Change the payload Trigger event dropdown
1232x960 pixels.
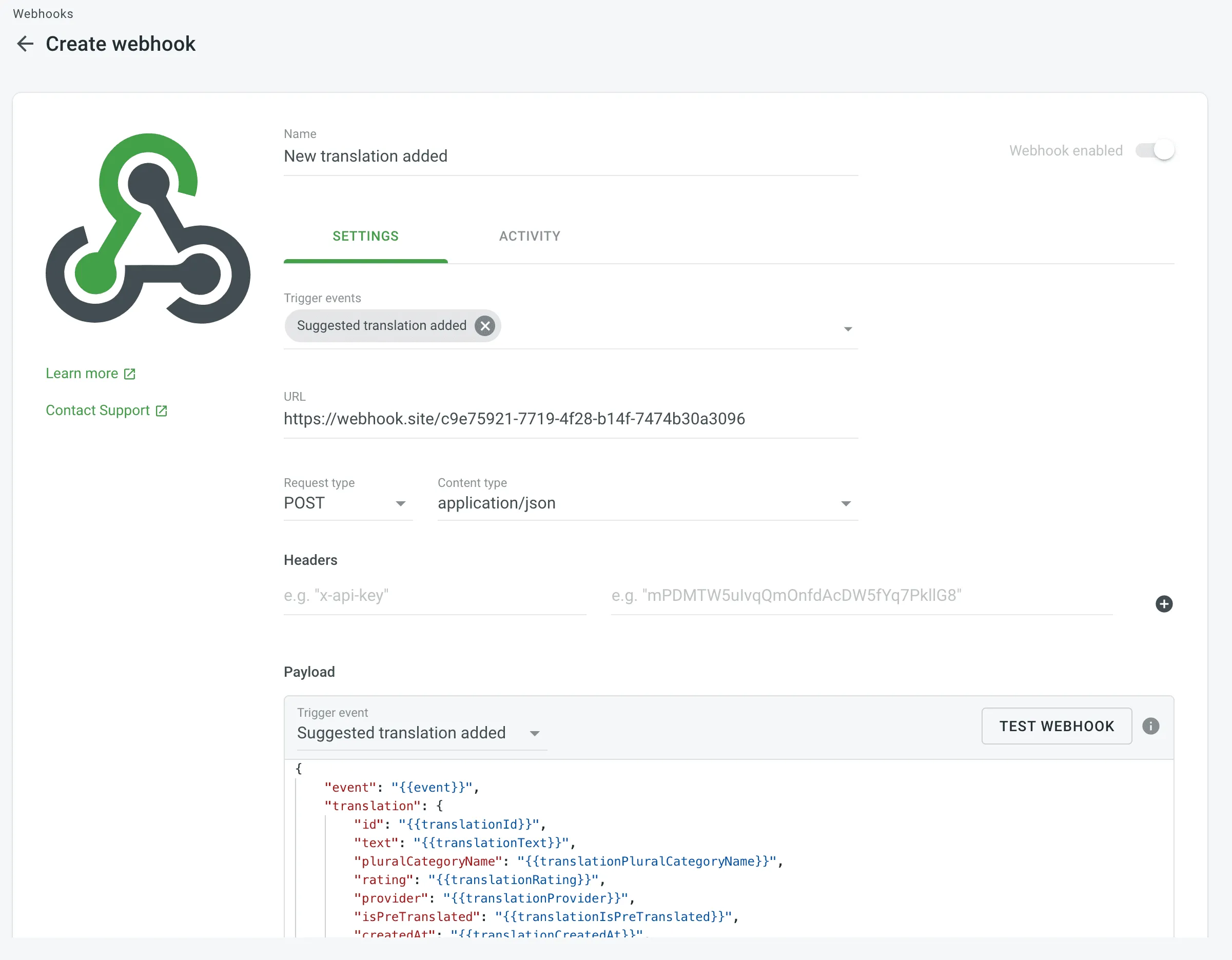(534, 733)
